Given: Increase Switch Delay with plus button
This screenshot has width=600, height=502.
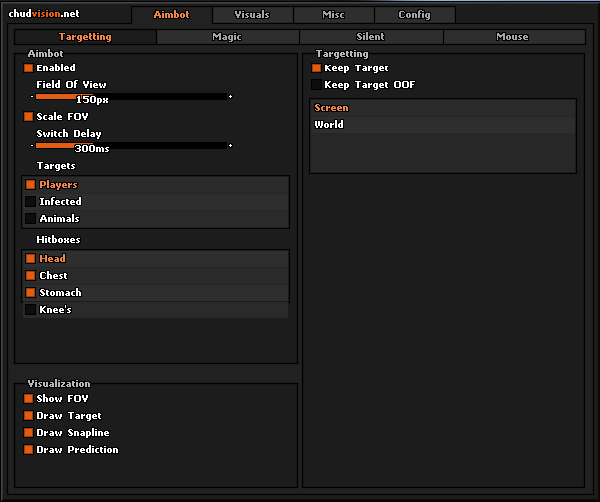Looking at the screenshot, I should (230, 145).
